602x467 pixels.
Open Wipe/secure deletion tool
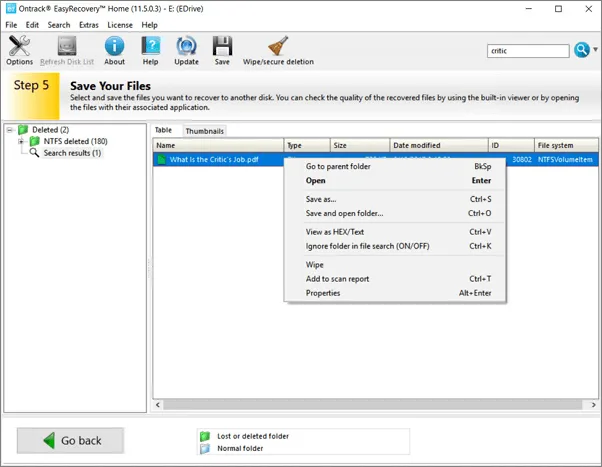pyautogui.click(x=277, y=50)
